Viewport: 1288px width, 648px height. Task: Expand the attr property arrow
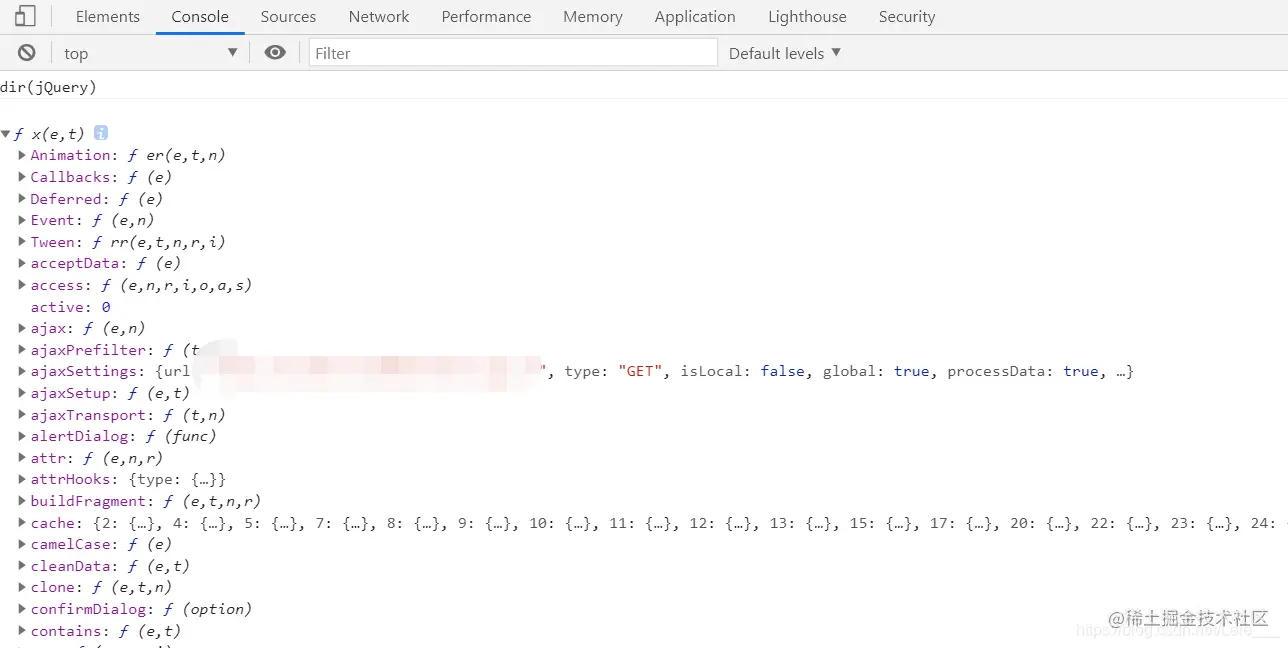coord(22,458)
